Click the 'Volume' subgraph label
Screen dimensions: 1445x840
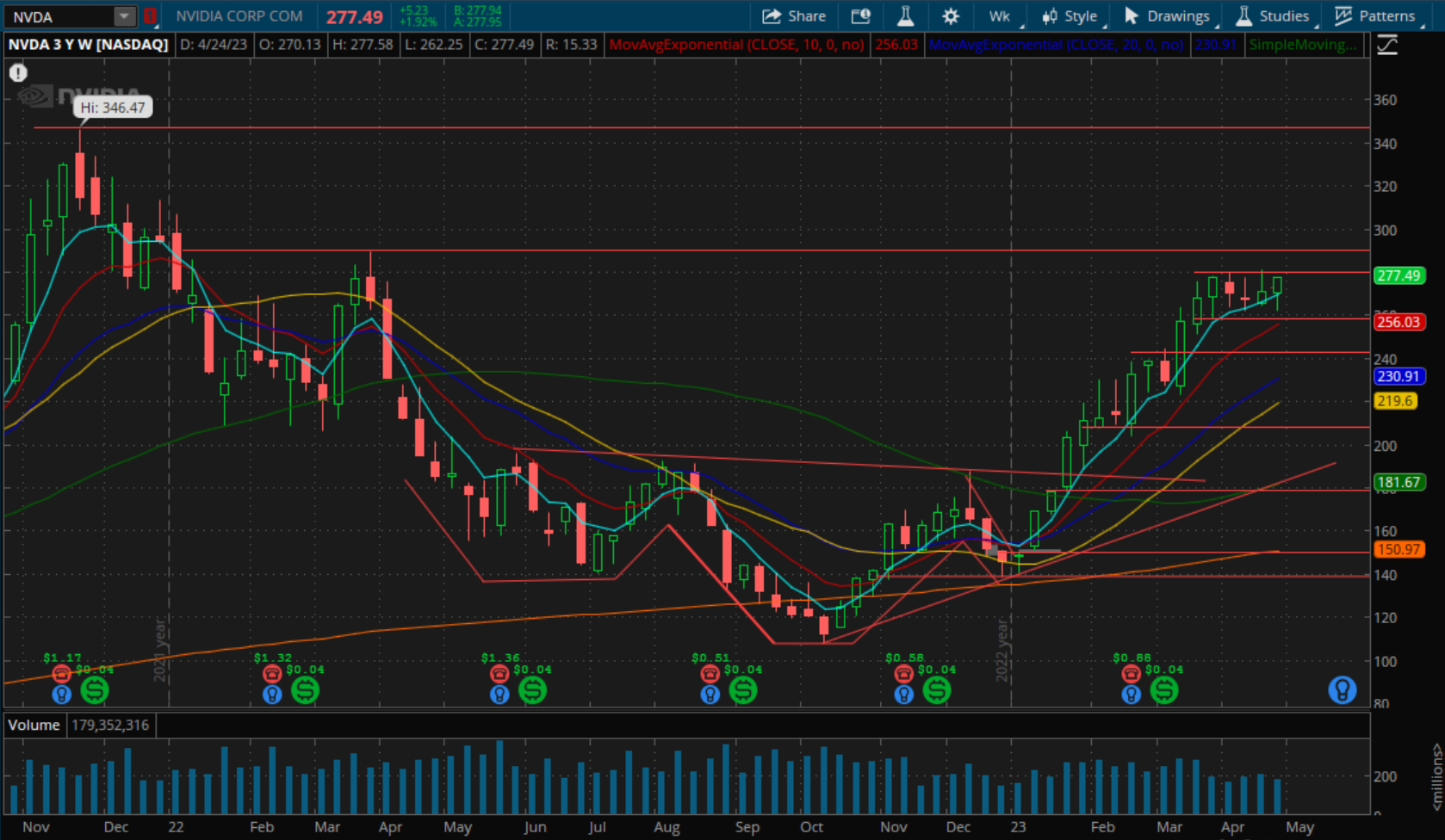click(34, 725)
